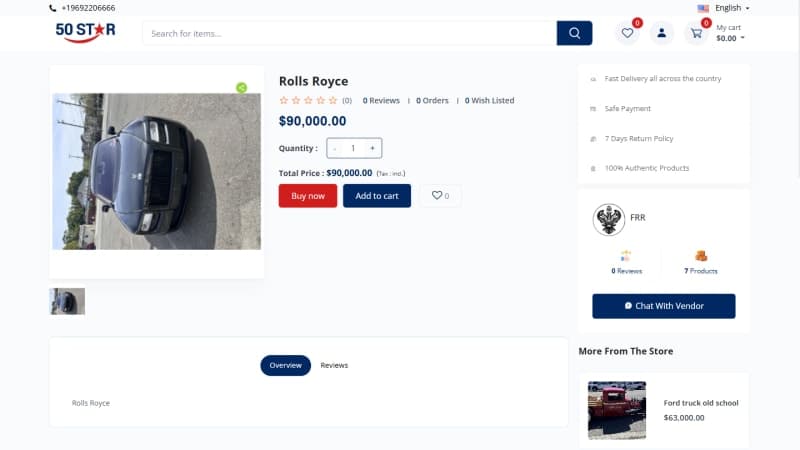
Task: Click the 50 Star logo
Action: pos(85,32)
